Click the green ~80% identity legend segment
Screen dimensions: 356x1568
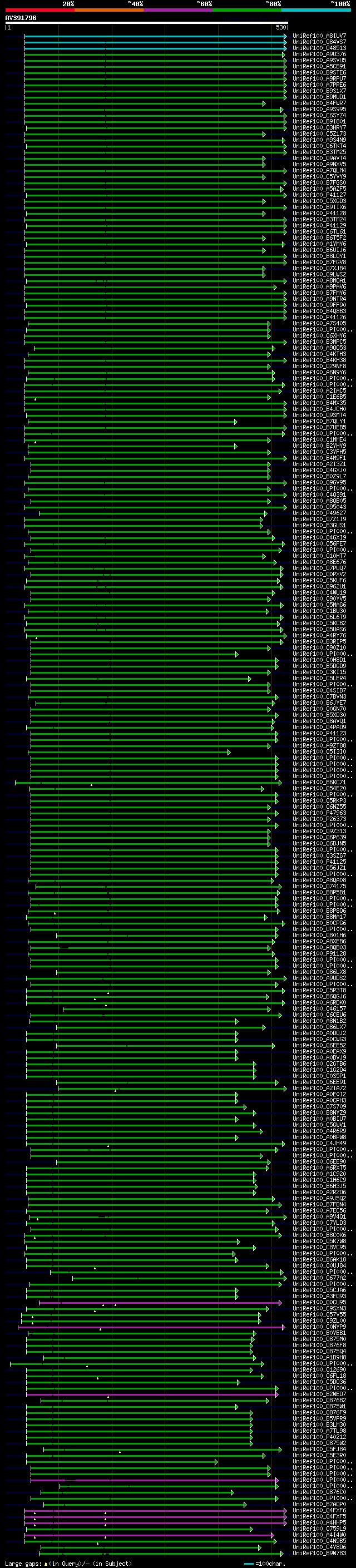(246, 10)
